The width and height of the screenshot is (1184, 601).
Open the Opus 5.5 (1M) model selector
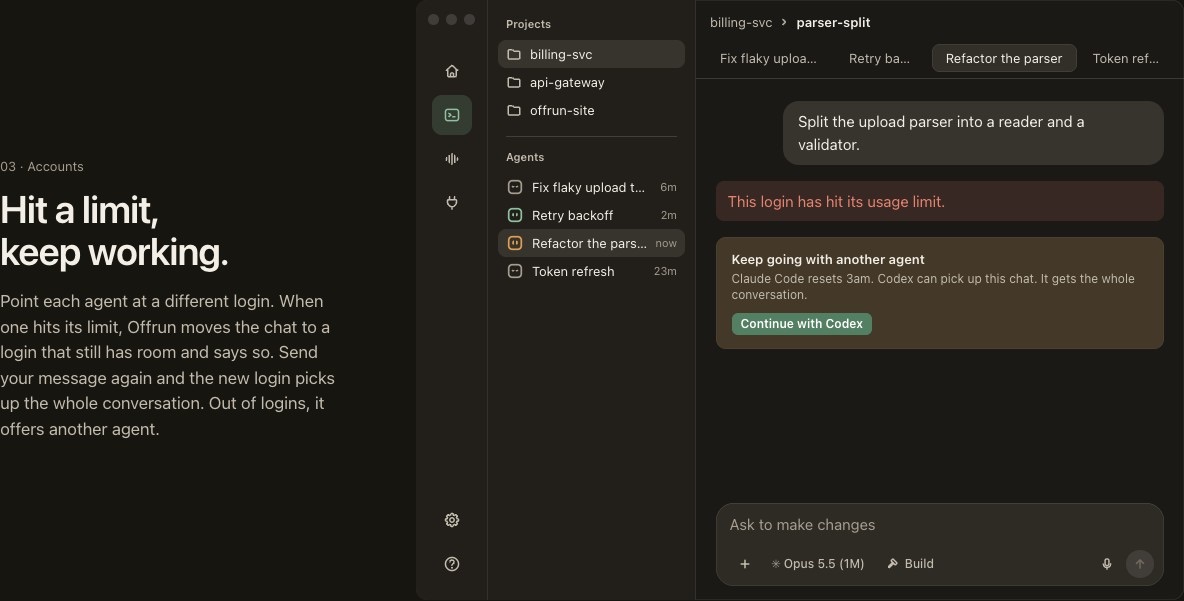click(x=817, y=564)
